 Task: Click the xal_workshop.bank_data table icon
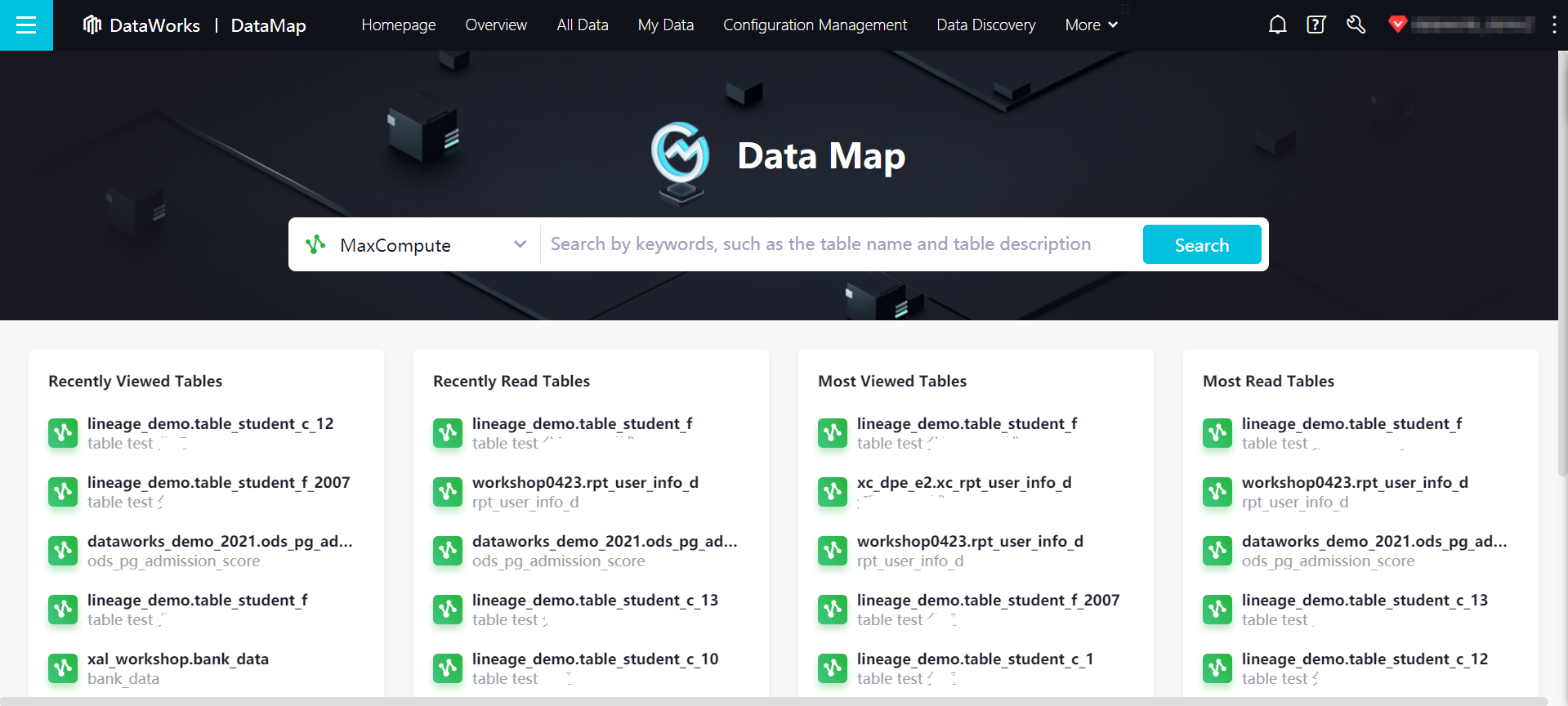(x=63, y=668)
